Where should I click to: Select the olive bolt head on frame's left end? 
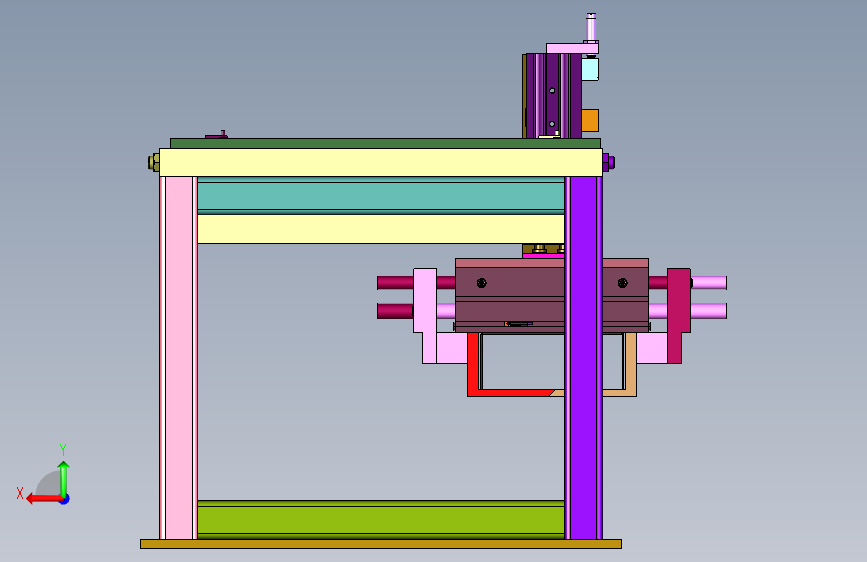pos(154,162)
